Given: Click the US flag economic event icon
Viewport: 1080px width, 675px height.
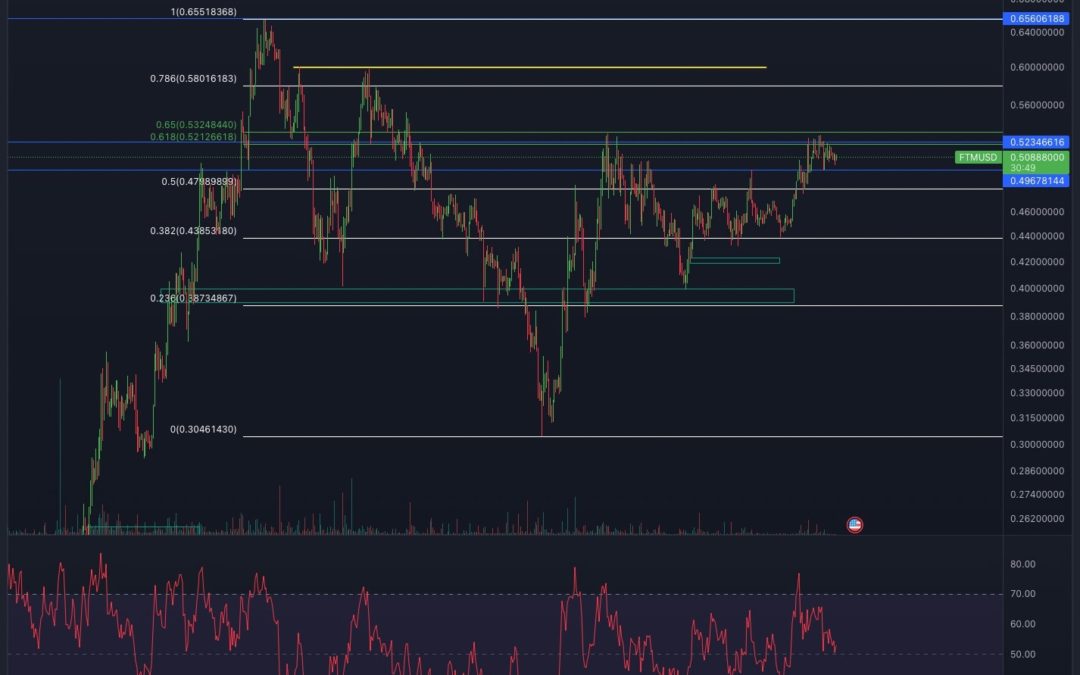Looking at the screenshot, I should coord(855,525).
